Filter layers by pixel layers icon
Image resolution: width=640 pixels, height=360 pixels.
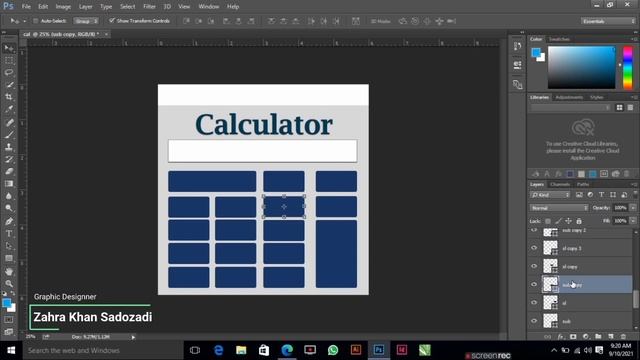pos(579,195)
